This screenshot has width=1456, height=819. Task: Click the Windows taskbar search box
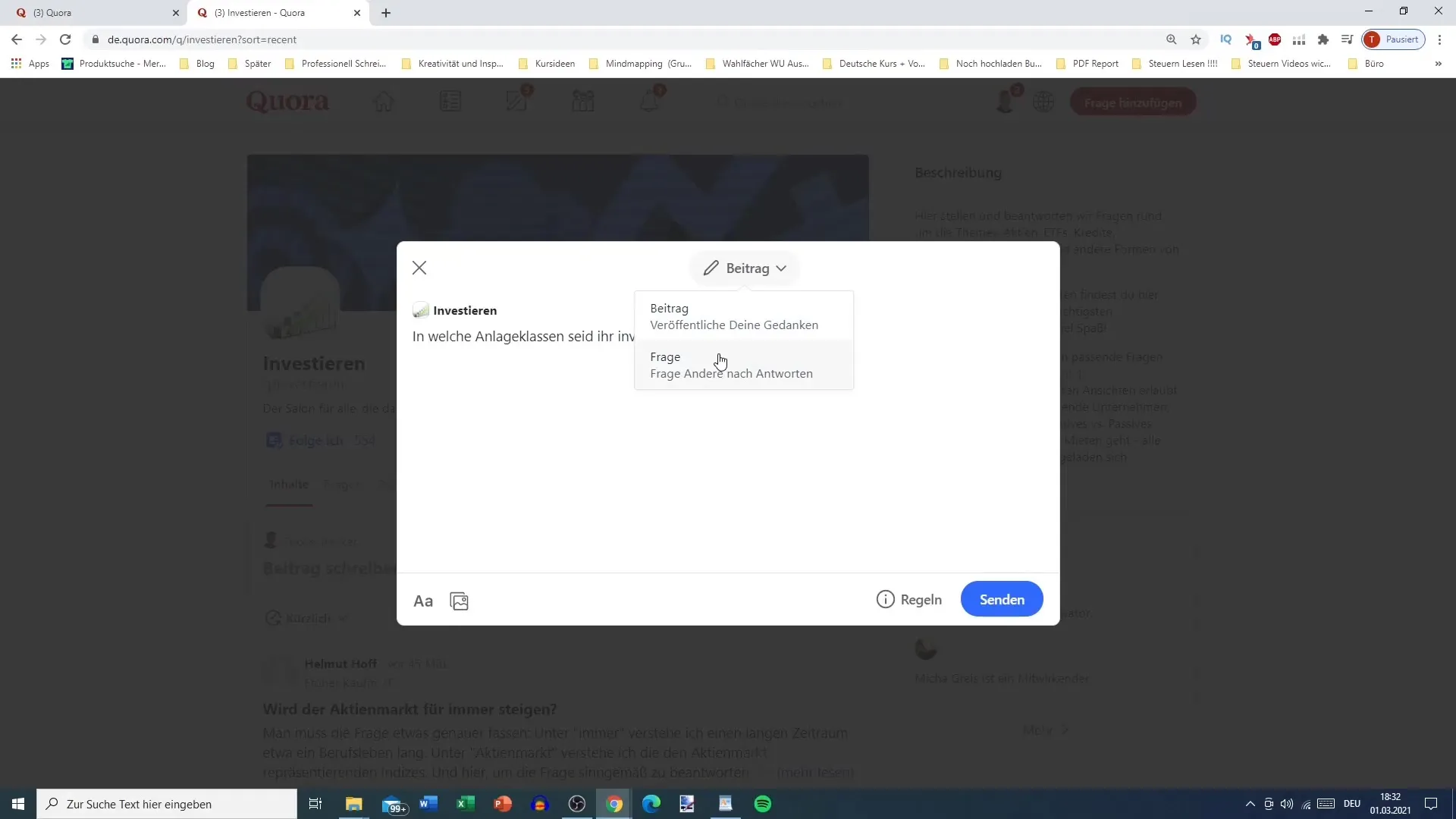[x=167, y=804]
